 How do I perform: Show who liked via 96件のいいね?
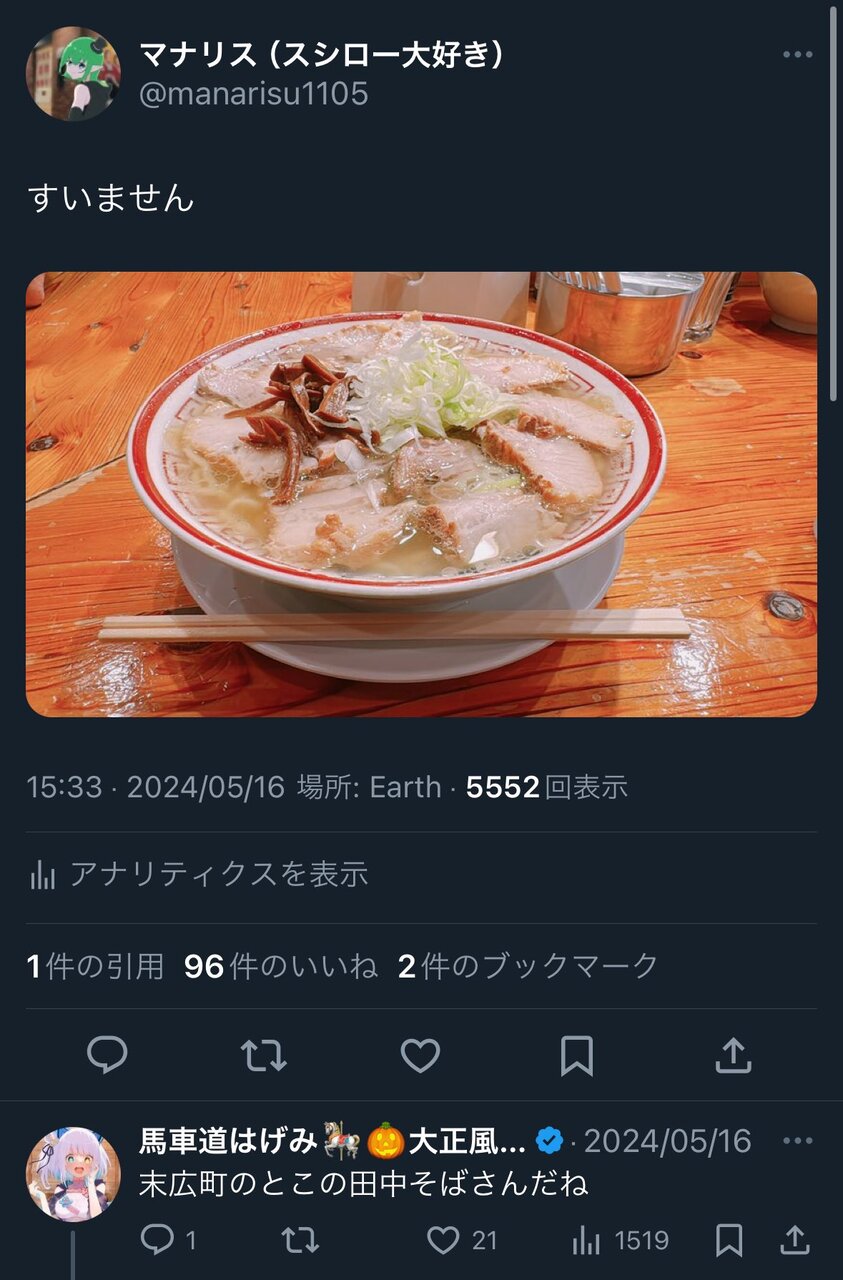pos(281,966)
